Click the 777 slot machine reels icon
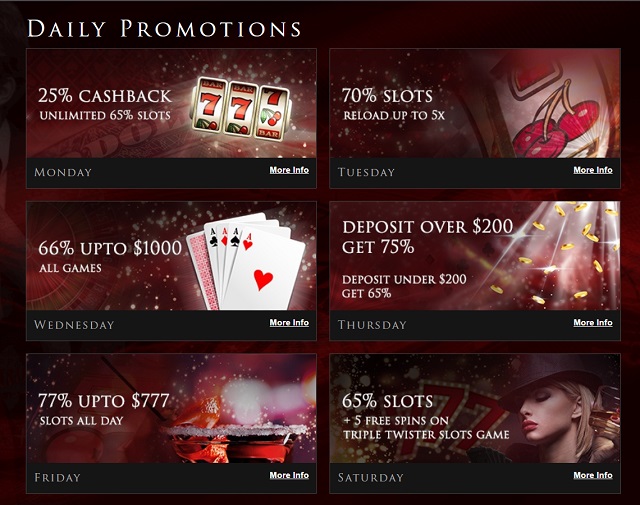 [241, 108]
